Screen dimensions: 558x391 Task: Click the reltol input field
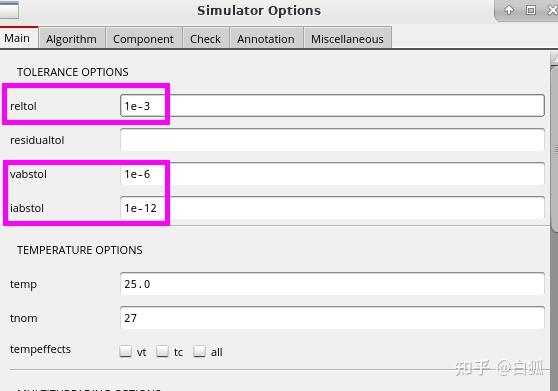pyautogui.click(x=332, y=106)
